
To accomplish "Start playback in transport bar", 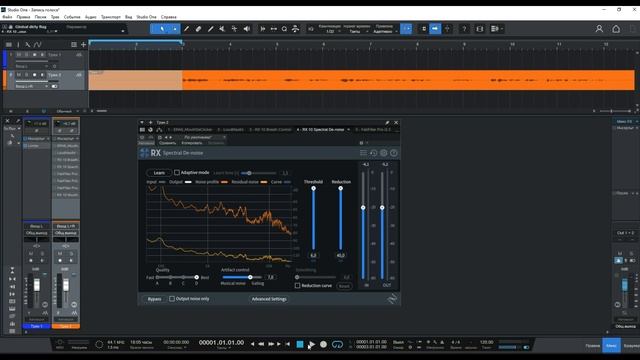I will pos(311,344).
